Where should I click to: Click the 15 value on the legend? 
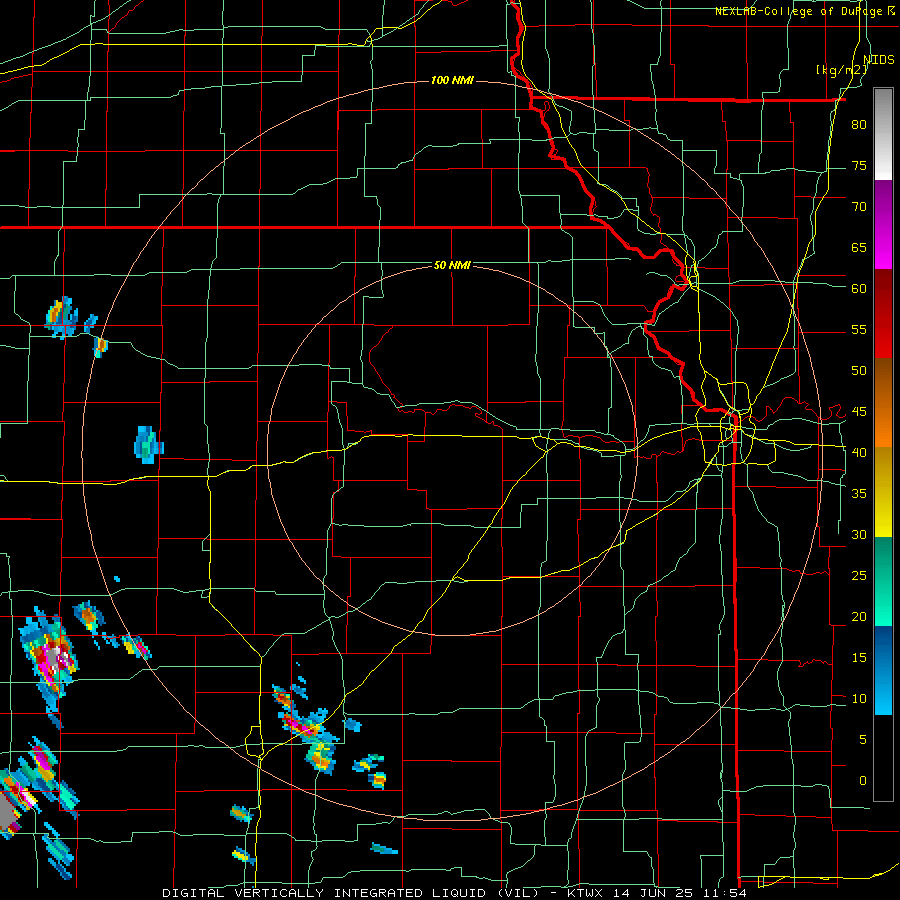coord(859,658)
